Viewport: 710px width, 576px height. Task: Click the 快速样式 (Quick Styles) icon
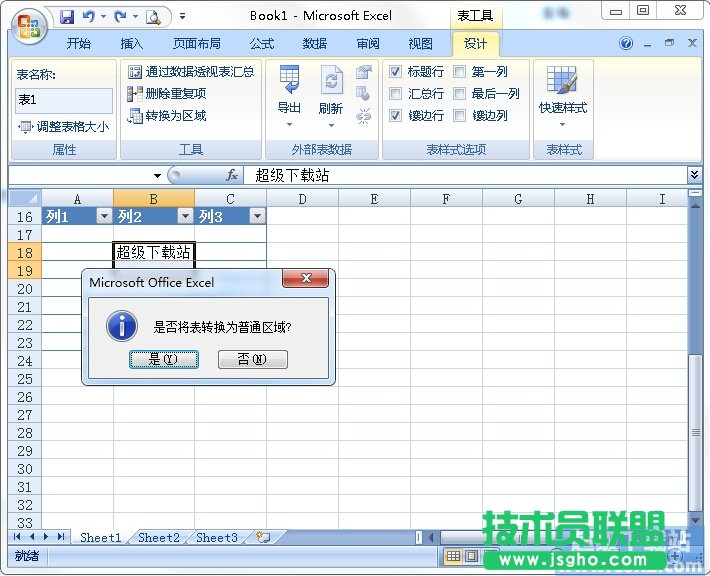point(562,80)
